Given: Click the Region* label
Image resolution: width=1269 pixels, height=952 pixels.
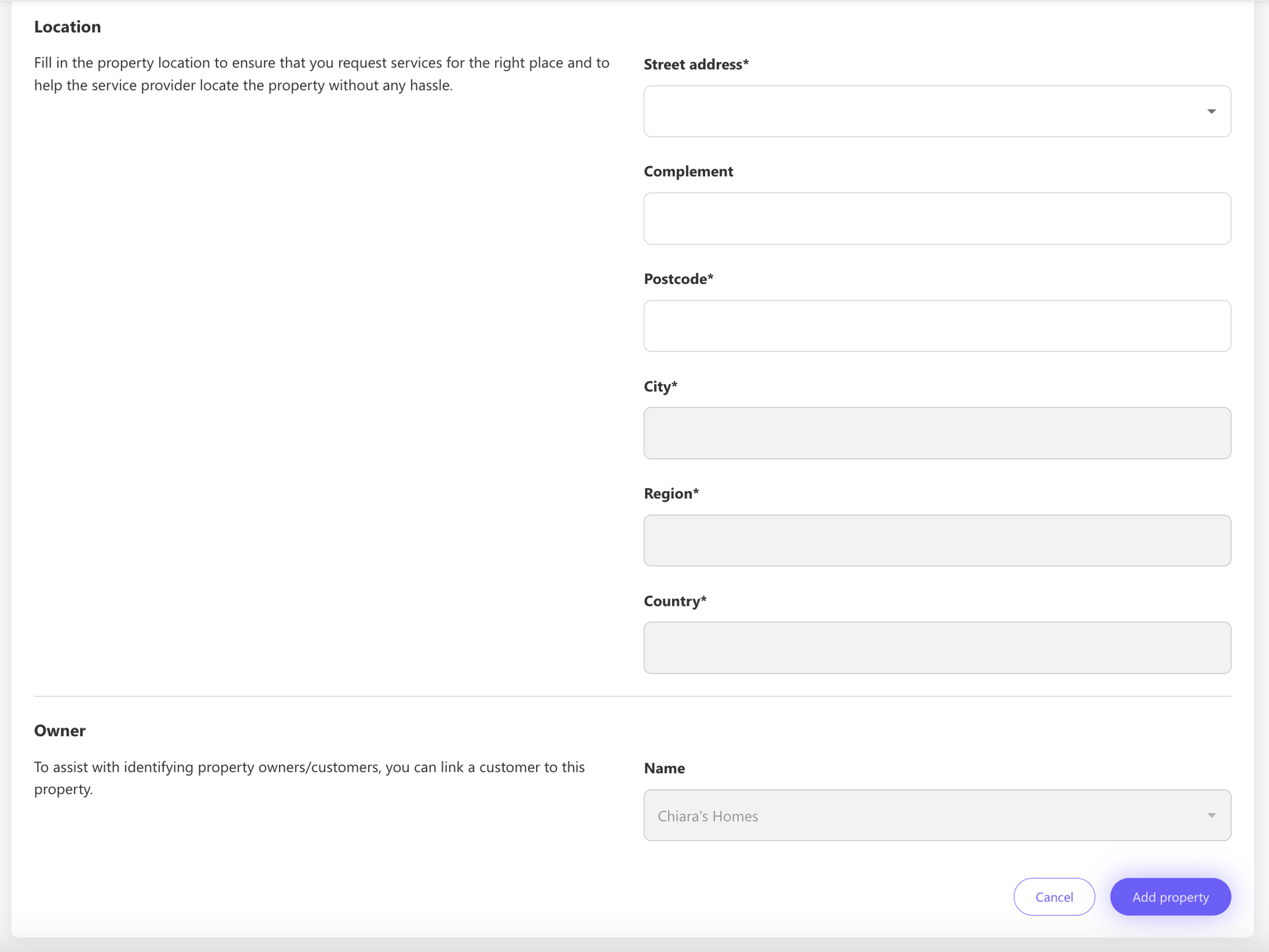Looking at the screenshot, I should [x=671, y=494].
